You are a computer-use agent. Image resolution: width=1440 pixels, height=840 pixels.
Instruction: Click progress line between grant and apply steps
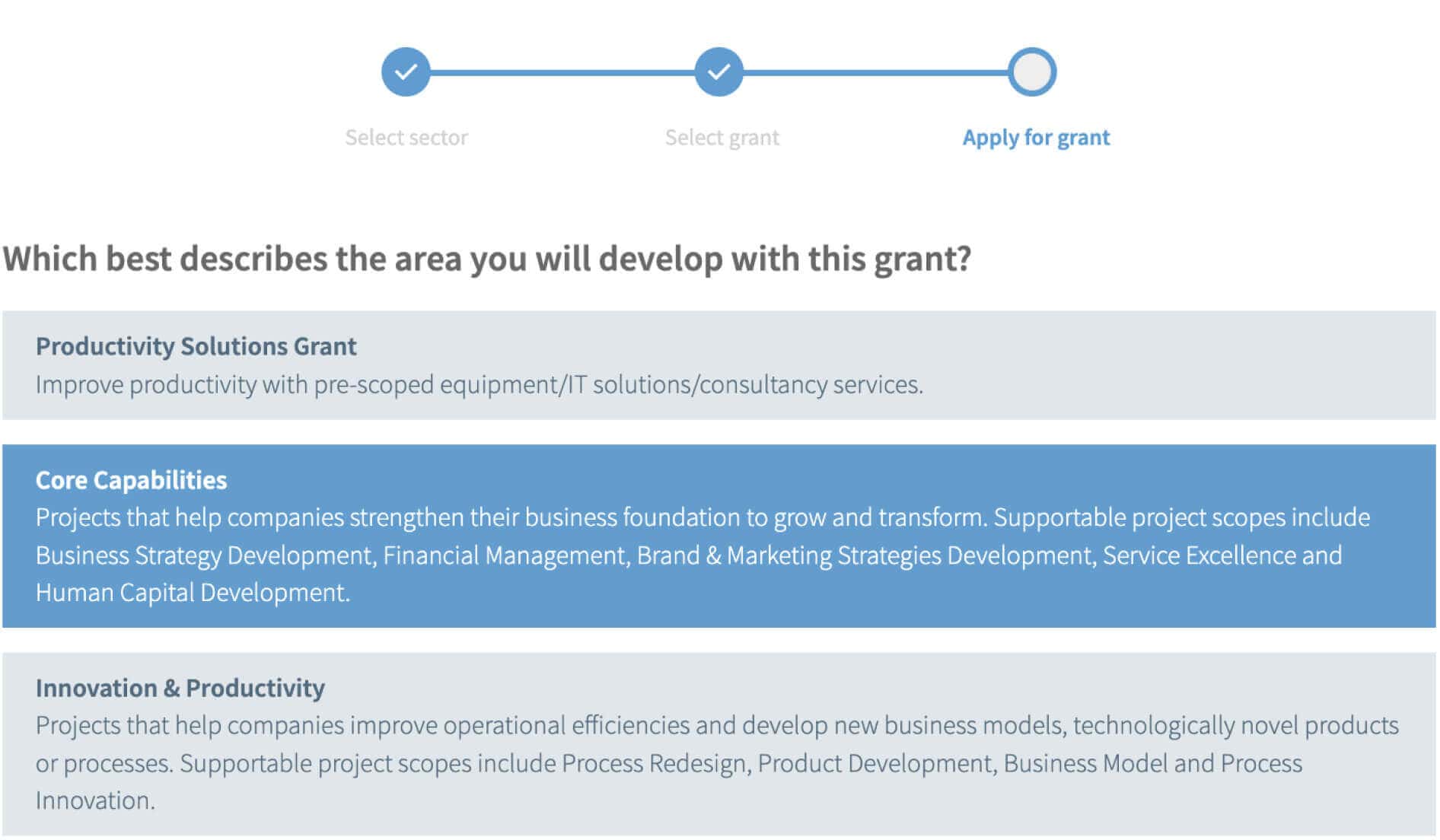875,73
